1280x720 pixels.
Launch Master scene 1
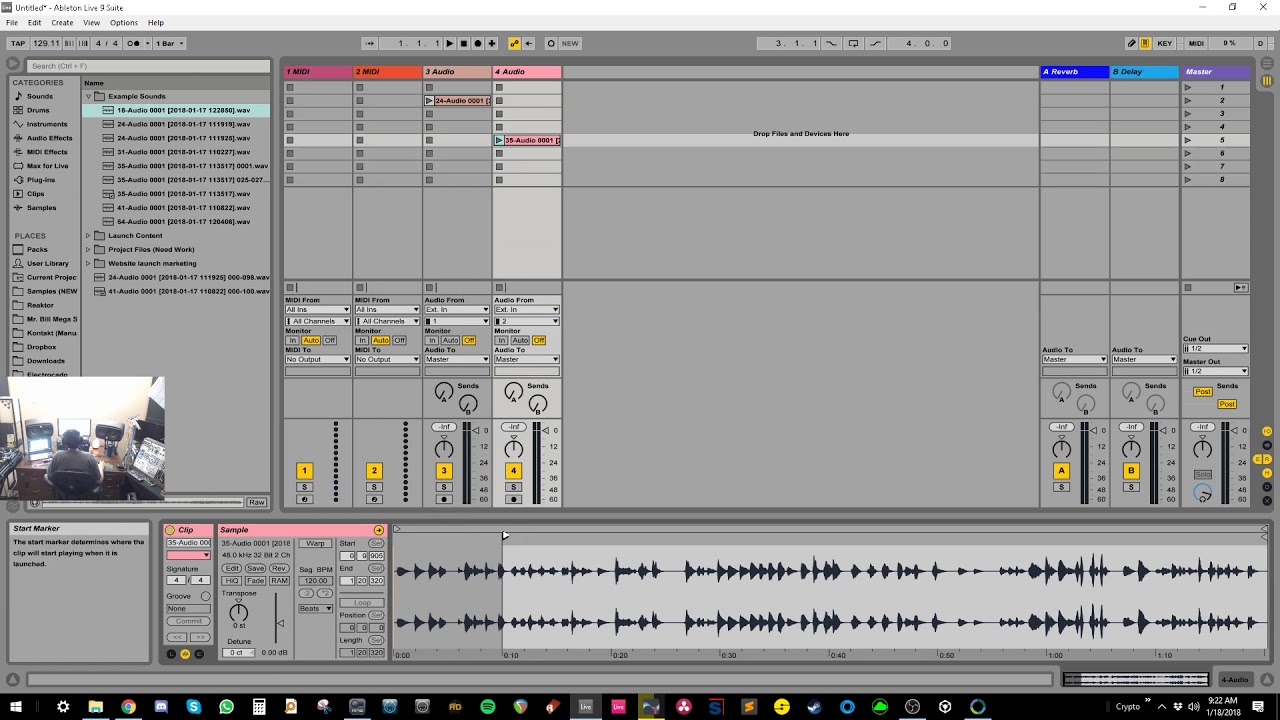pyautogui.click(x=1188, y=87)
